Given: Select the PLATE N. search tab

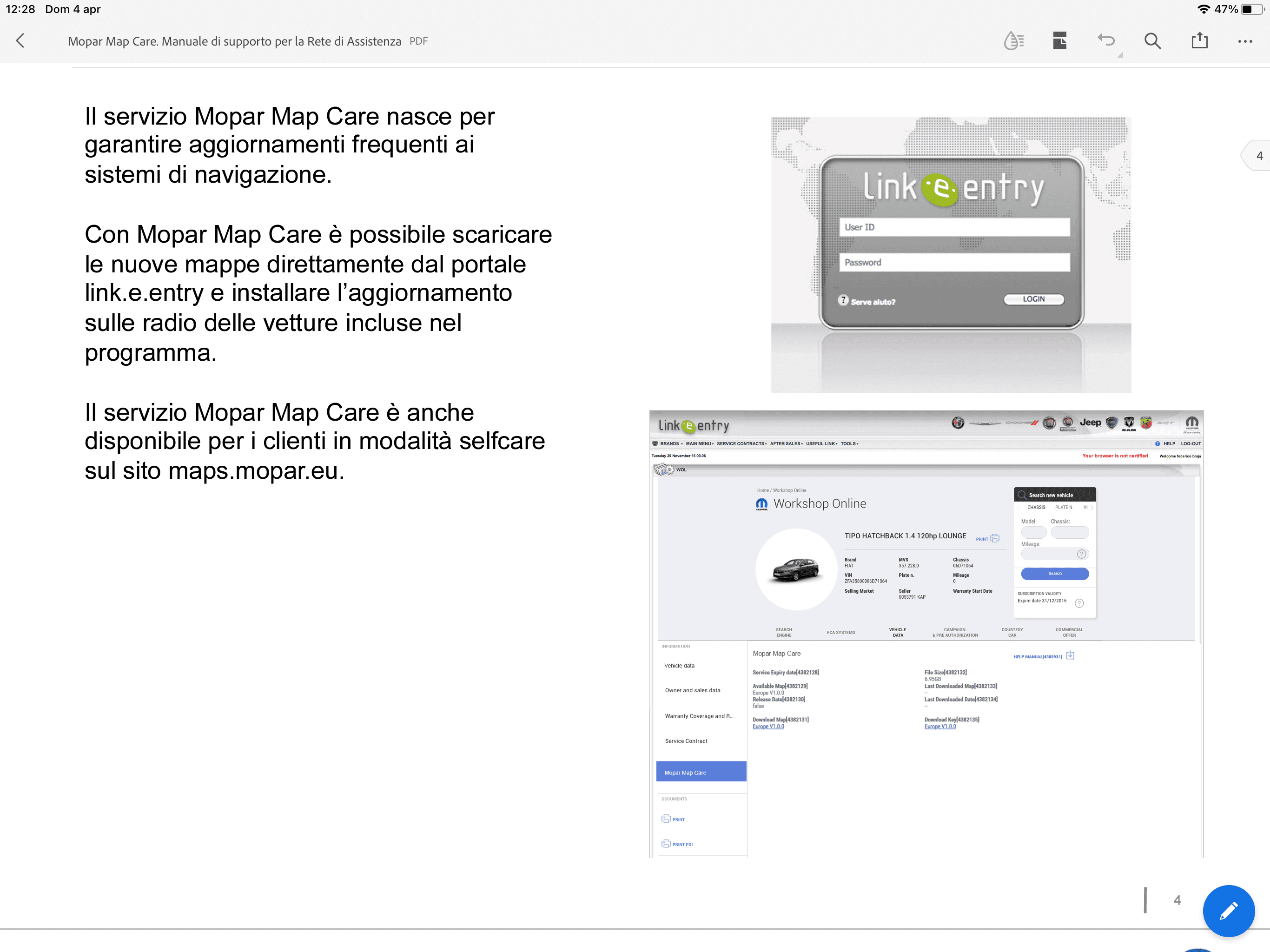Looking at the screenshot, I should [x=1064, y=508].
